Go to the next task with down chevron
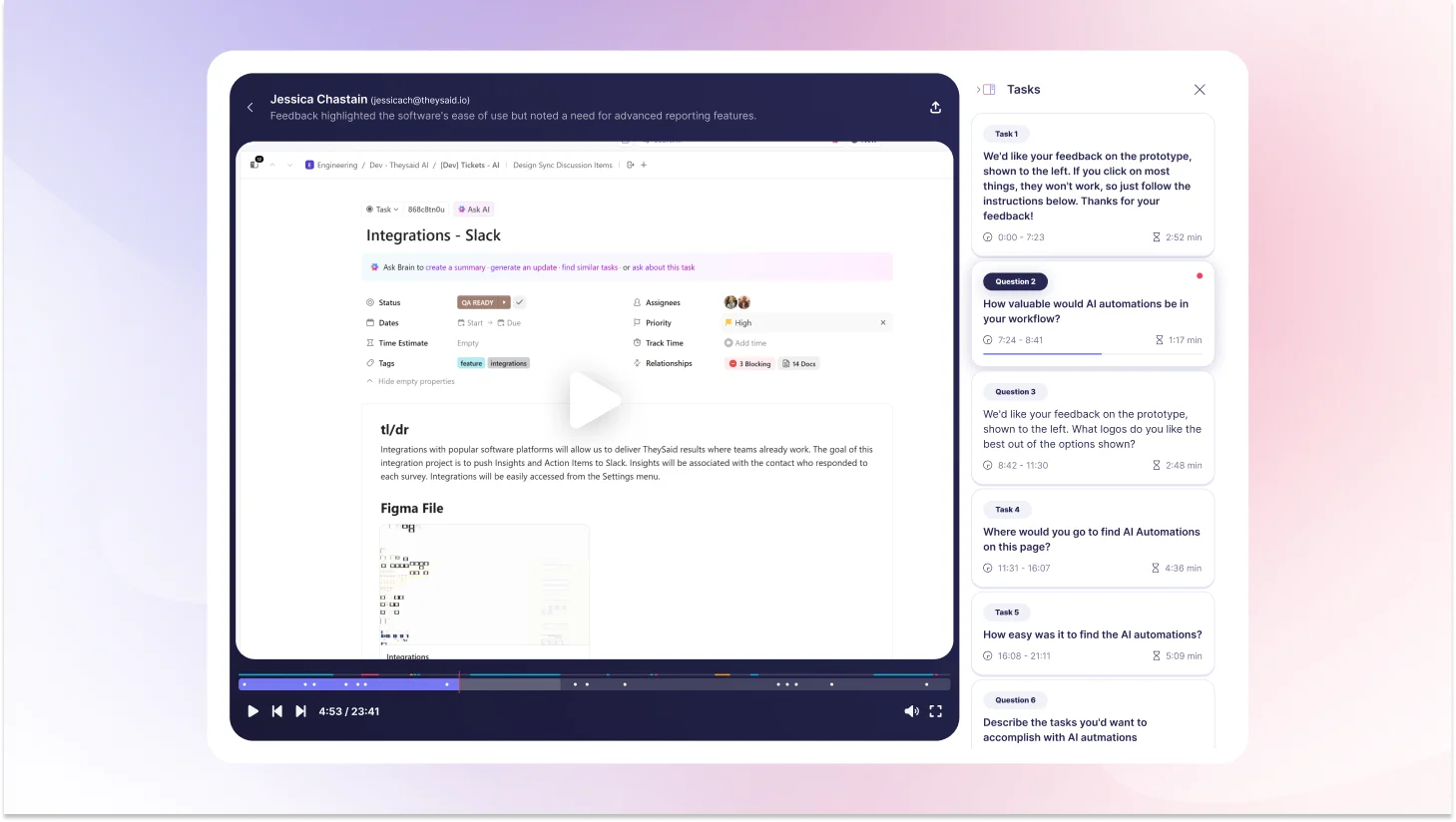Screen dimensions: 1456x822 click(x=289, y=166)
